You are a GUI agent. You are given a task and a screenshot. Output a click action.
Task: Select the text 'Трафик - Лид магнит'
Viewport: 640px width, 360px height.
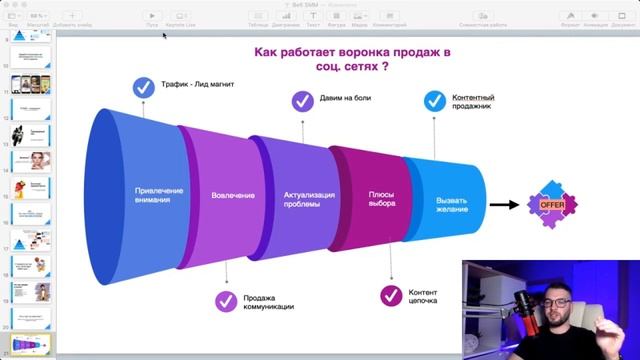click(x=198, y=84)
